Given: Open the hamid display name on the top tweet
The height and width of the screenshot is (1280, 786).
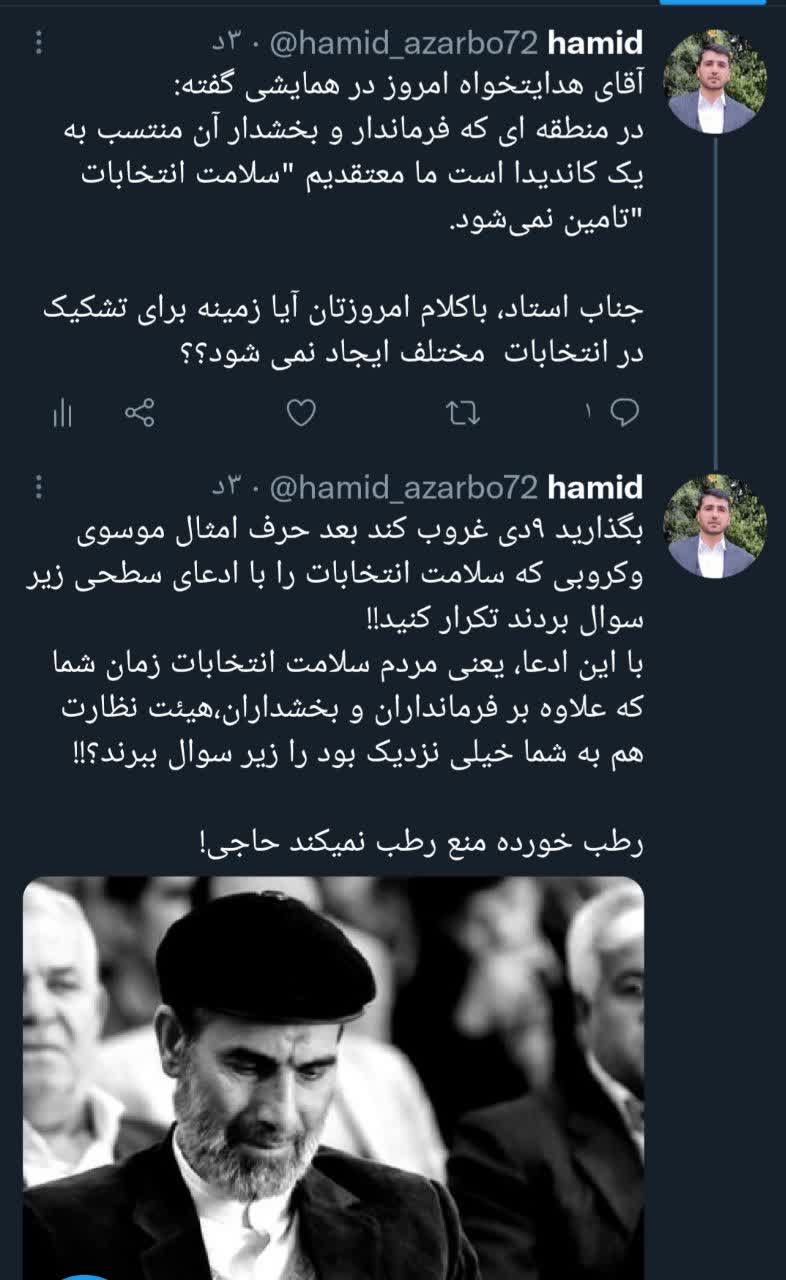Looking at the screenshot, I should click(596, 44).
